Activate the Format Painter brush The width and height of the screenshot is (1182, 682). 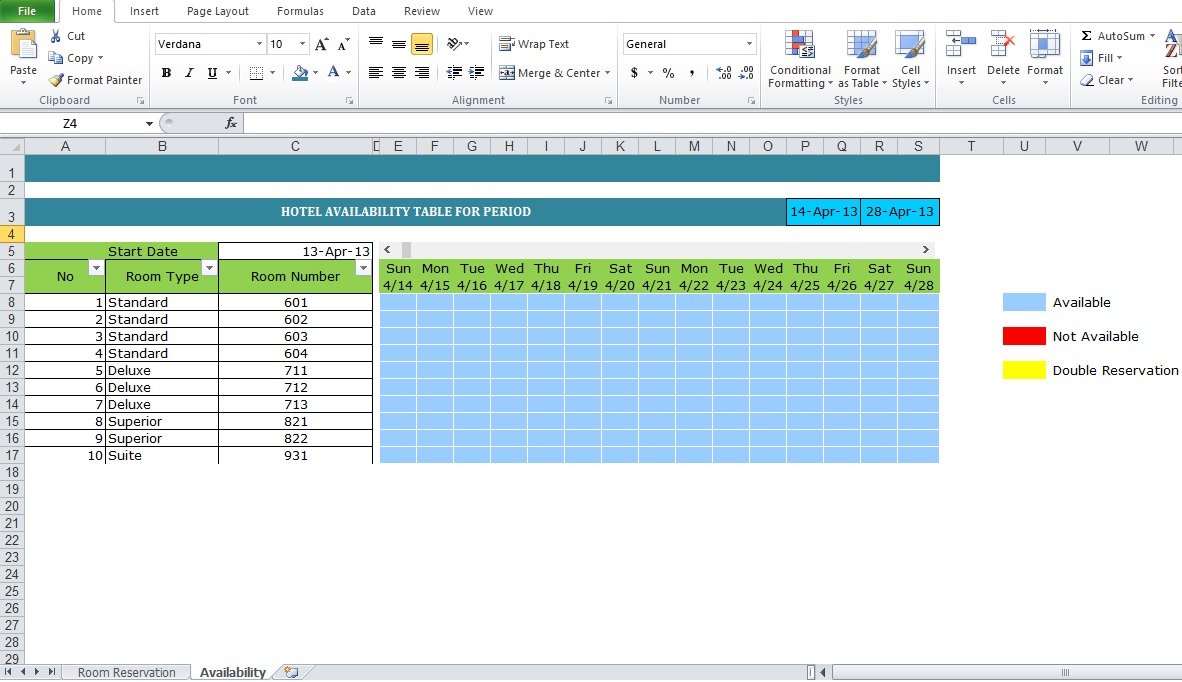pos(57,80)
